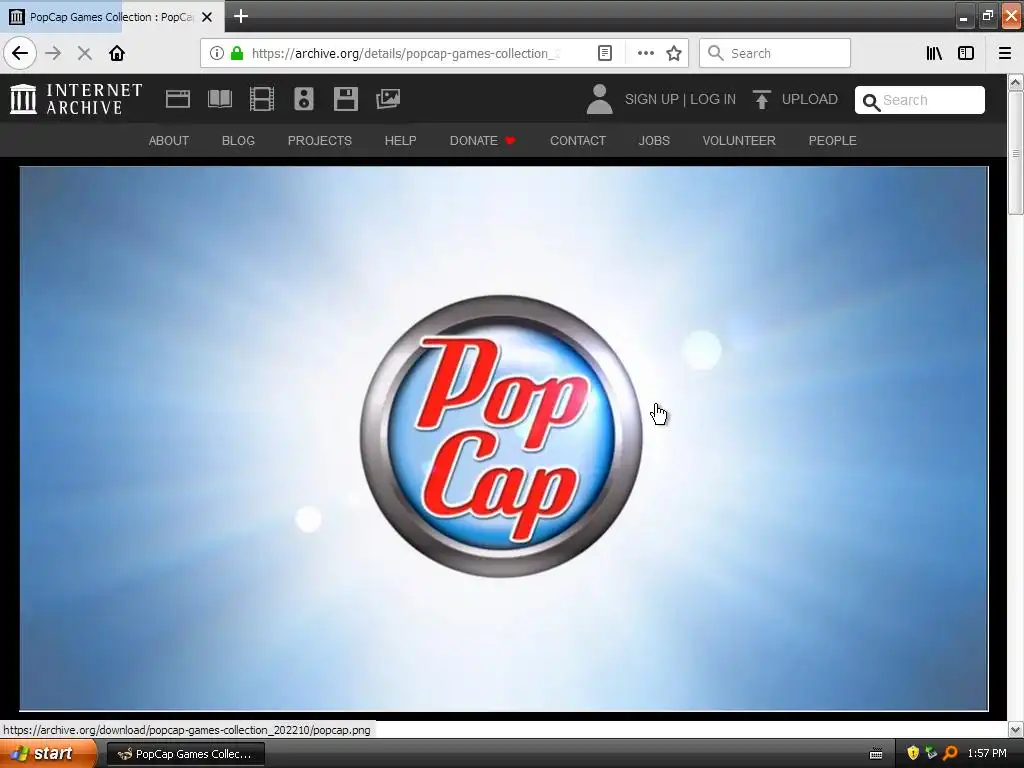Open the Software floppy disk icon

(x=345, y=99)
